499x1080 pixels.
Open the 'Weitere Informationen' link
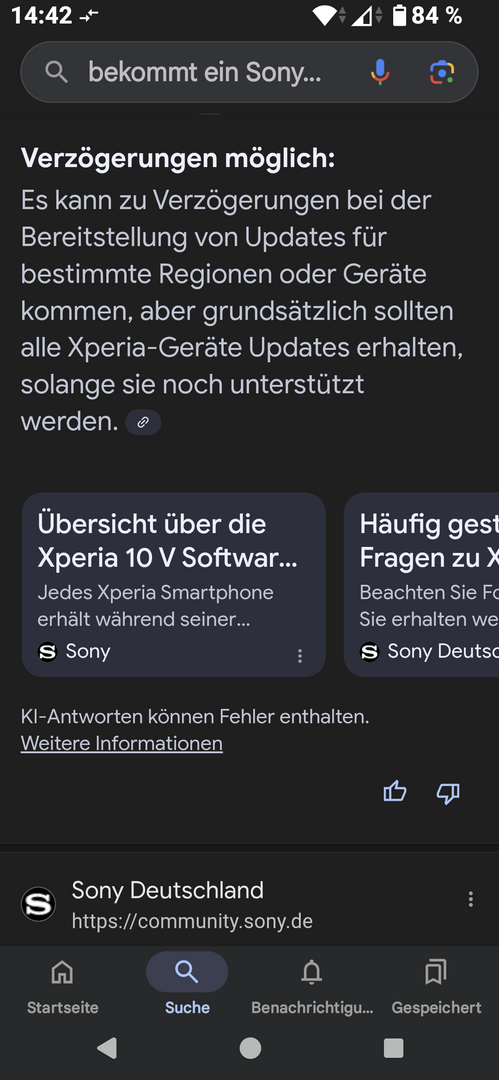coord(122,744)
